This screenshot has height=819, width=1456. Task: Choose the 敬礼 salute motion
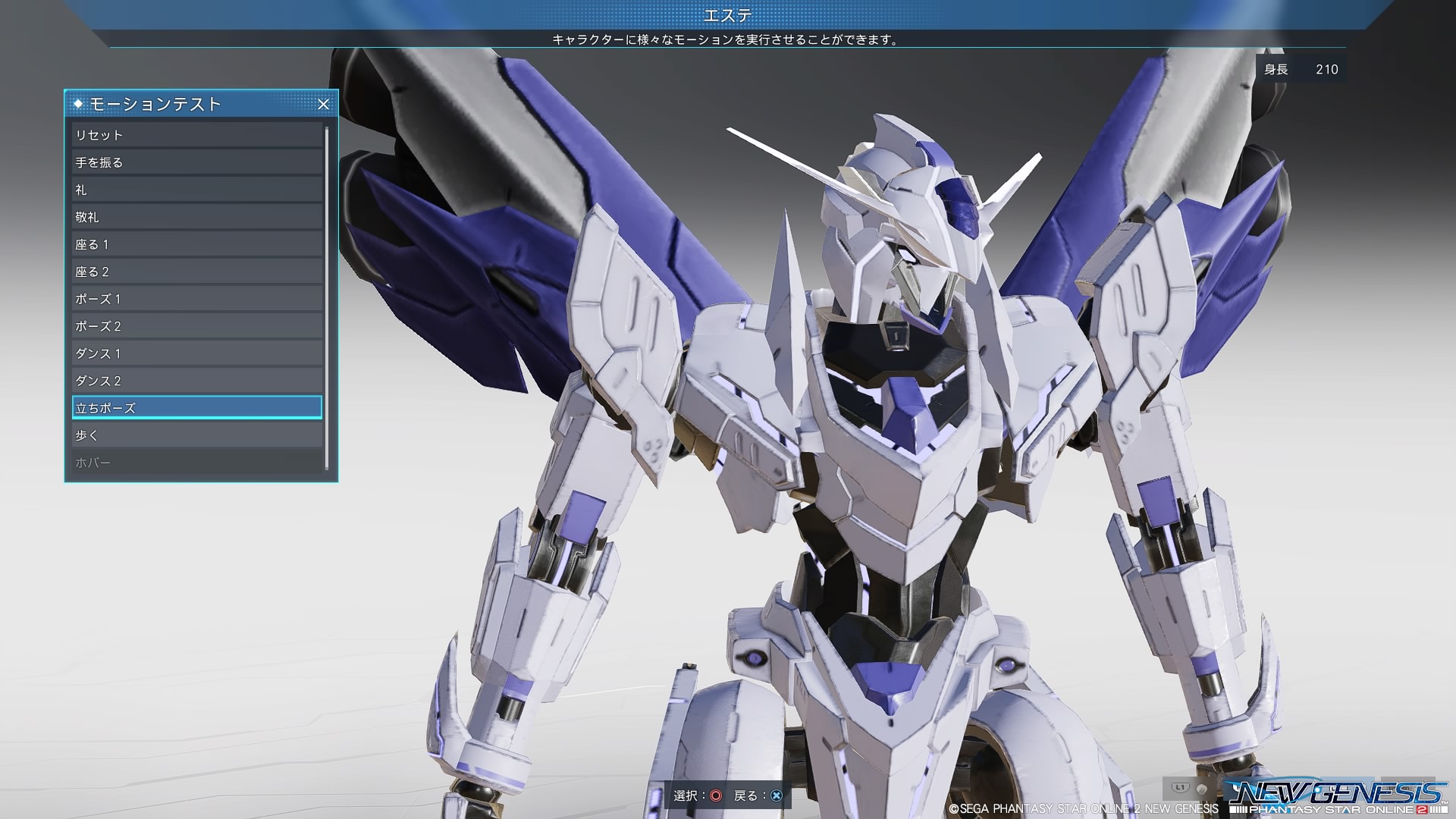coord(197,217)
